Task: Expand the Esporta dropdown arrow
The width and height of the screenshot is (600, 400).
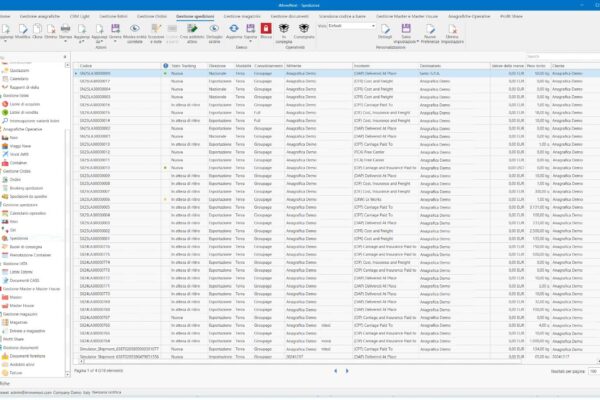Action: pyautogui.click(x=250, y=41)
